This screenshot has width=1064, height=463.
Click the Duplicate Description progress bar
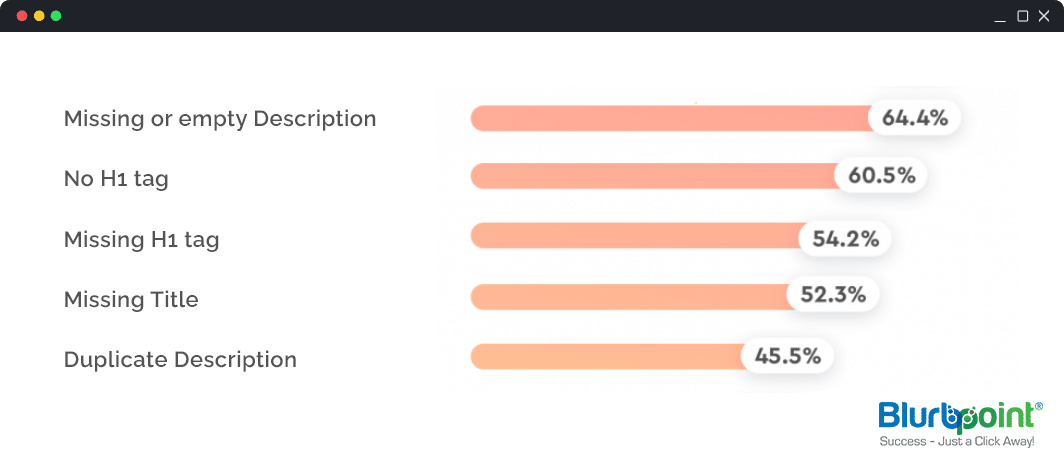[x=605, y=356]
